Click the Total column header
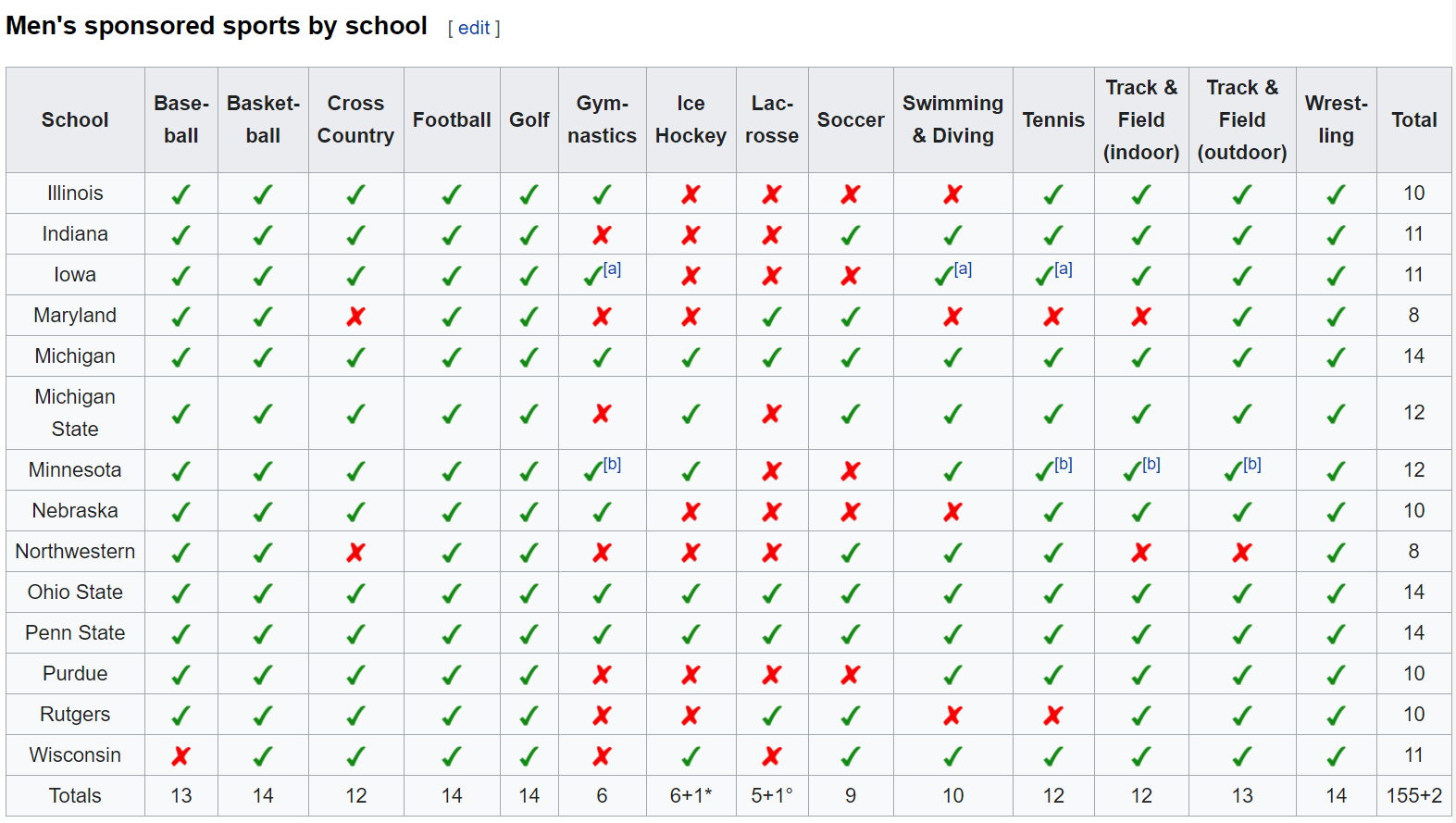 pyautogui.click(x=1413, y=119)
